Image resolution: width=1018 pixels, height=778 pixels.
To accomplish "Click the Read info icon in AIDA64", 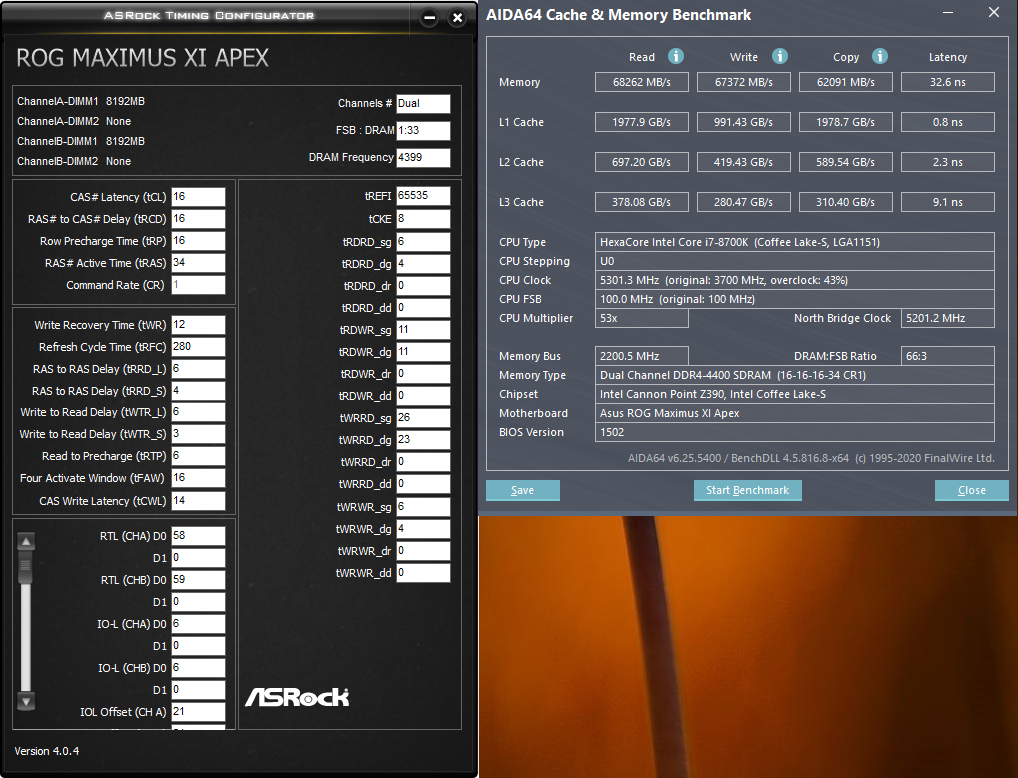I will [676, 56].
